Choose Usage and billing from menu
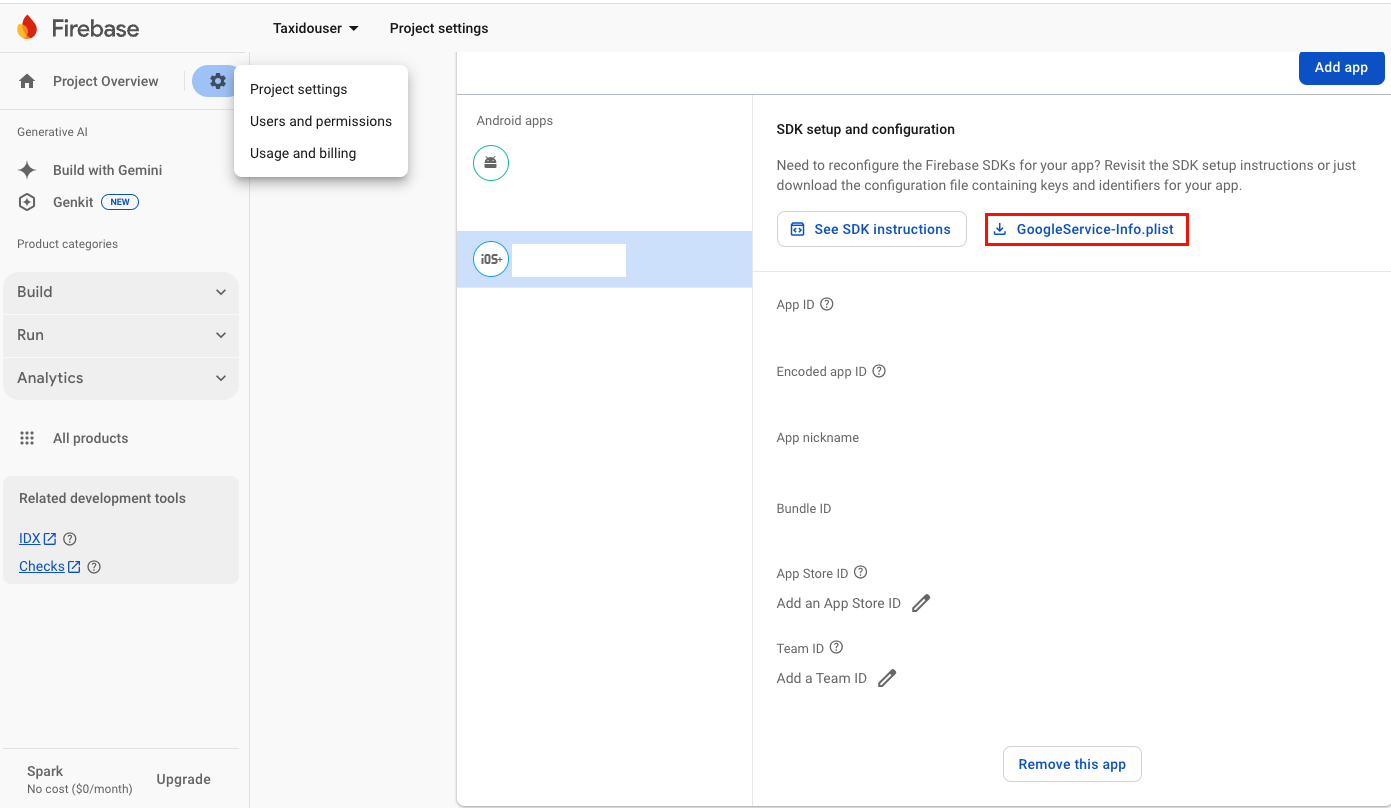 [x=303, y=153]
